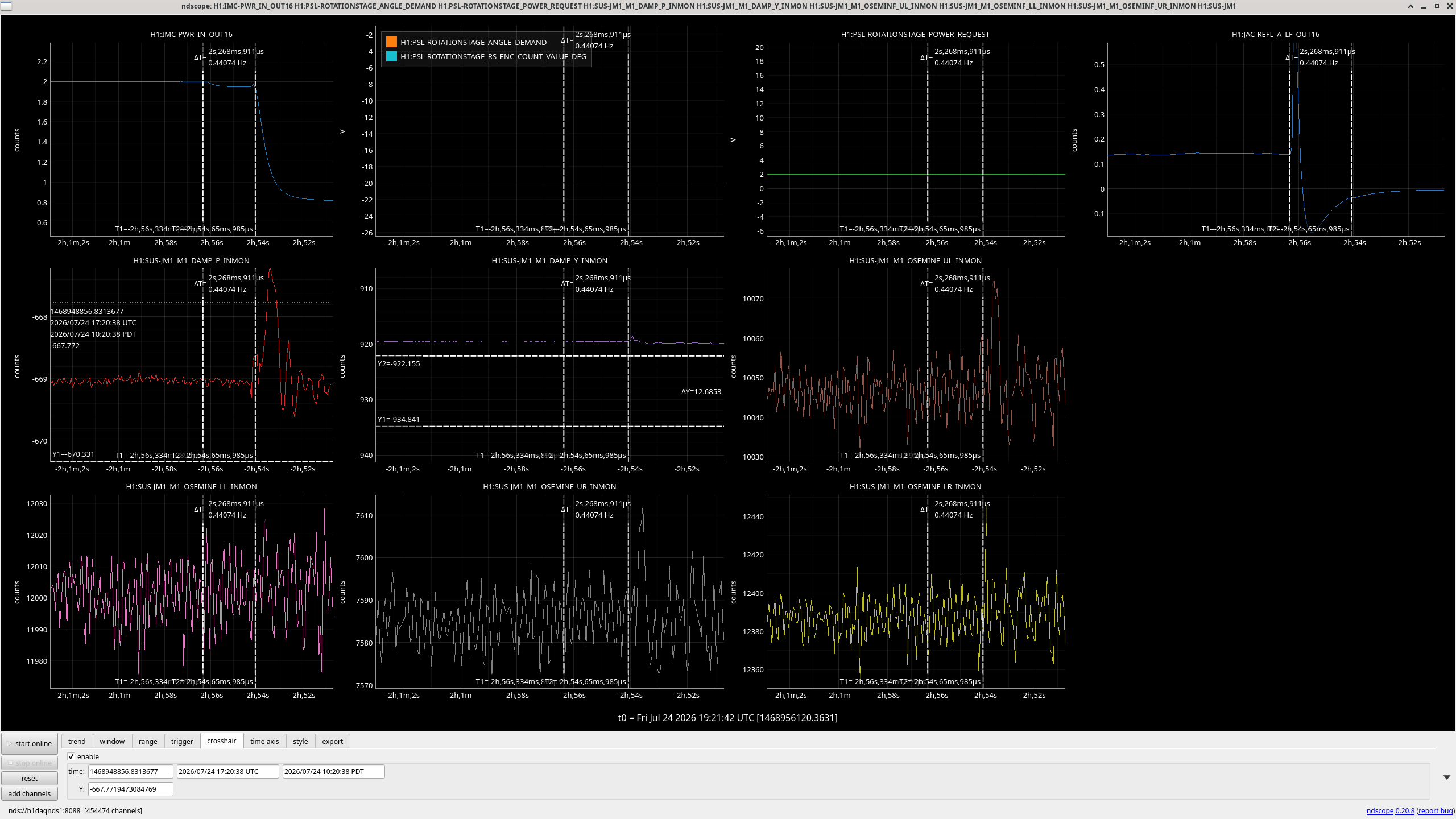Click the UTC time input field
This screenshot has height=819, width=1456.
coord(227,771)
